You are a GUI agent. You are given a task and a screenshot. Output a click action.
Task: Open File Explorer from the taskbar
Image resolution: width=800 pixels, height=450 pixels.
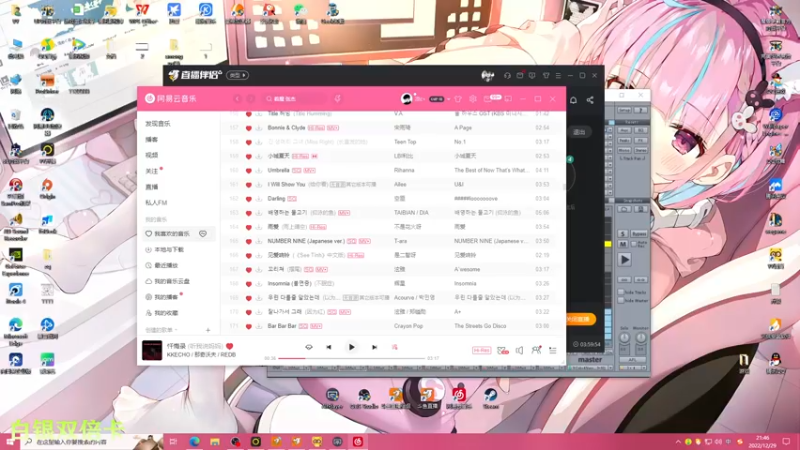[x=215, y=441]
